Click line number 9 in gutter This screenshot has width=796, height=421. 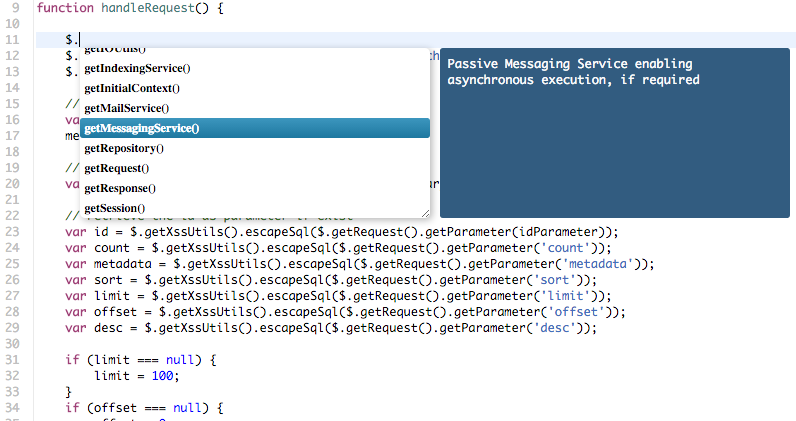[16, 8]
